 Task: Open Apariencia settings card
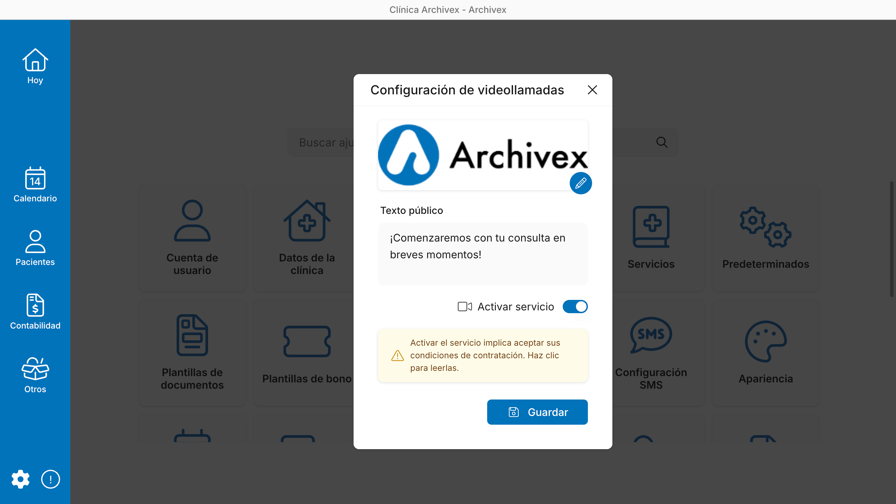pyautogui.click(x=765, y=353)
